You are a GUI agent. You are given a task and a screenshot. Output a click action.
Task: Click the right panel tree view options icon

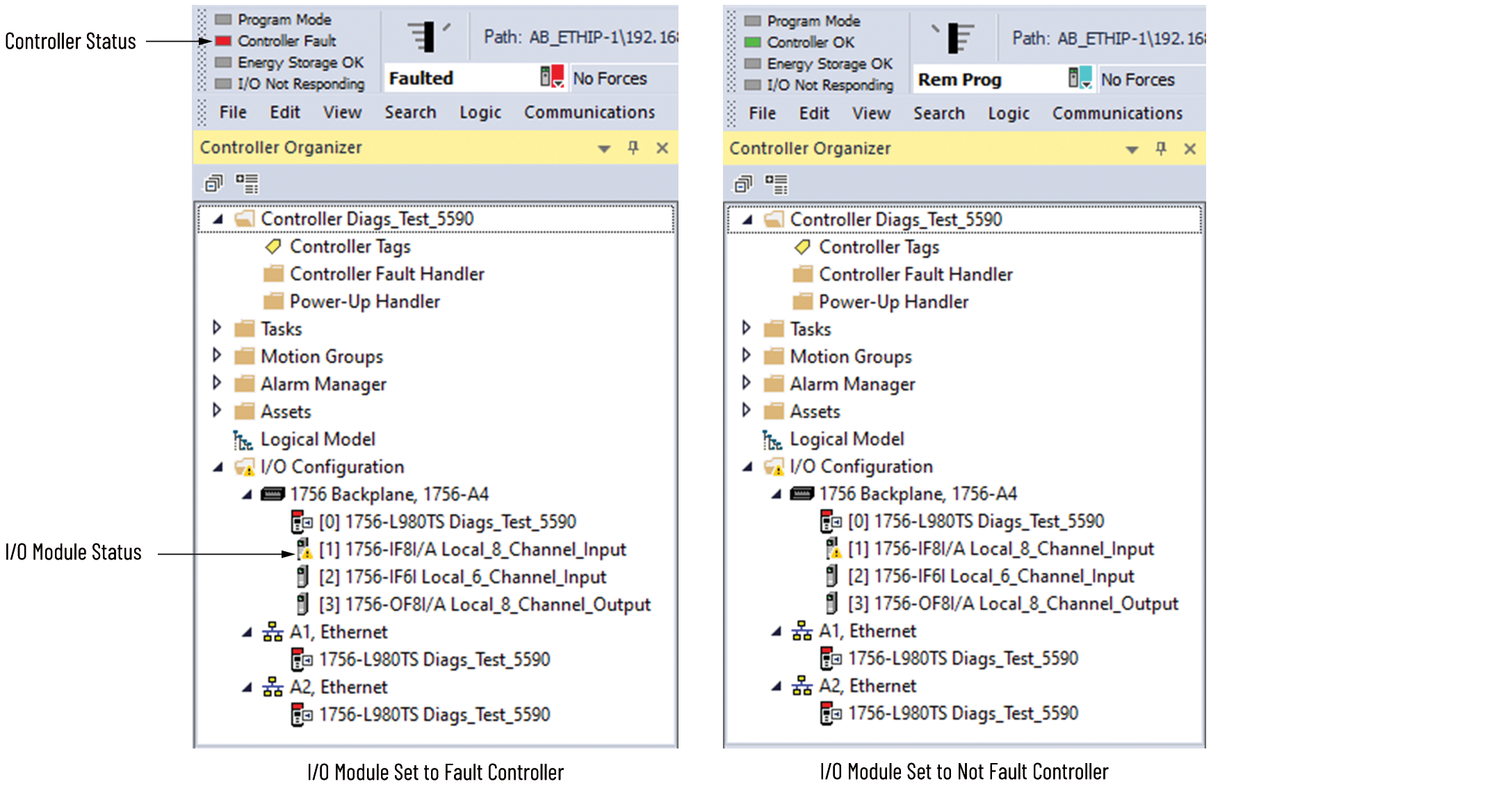click(776, 184)
